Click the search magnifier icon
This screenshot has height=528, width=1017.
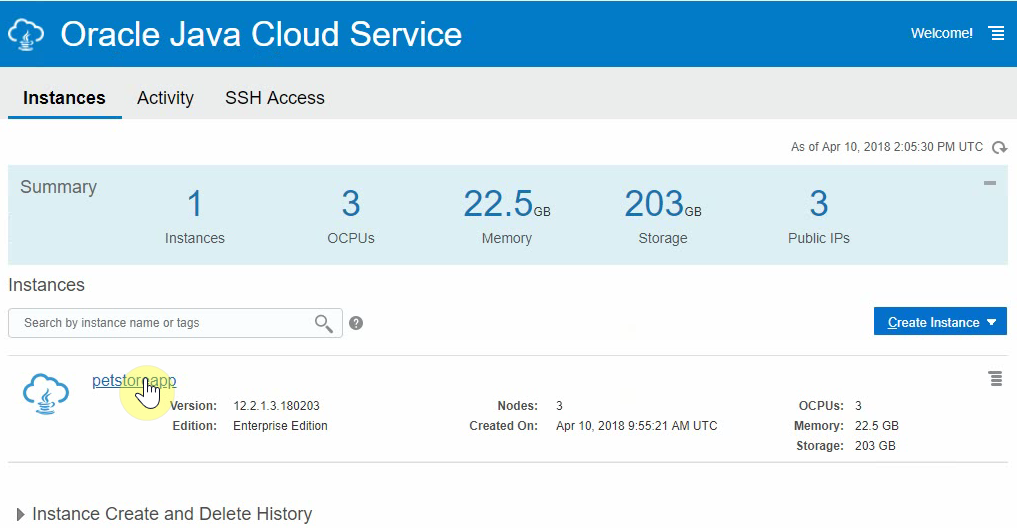pos(324,323)
